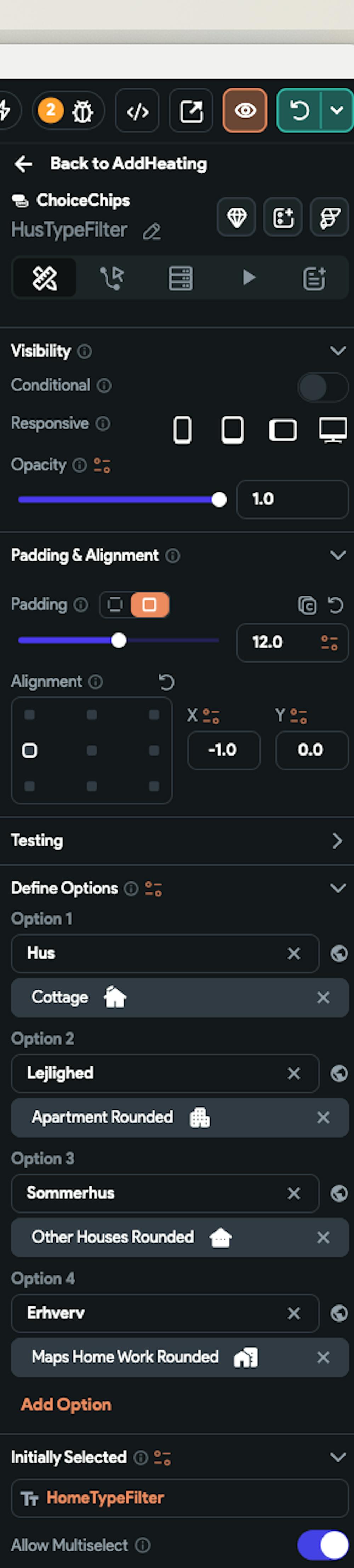
Task: Collapse the Visibility section chevron
Action: (x=338, y=350)
